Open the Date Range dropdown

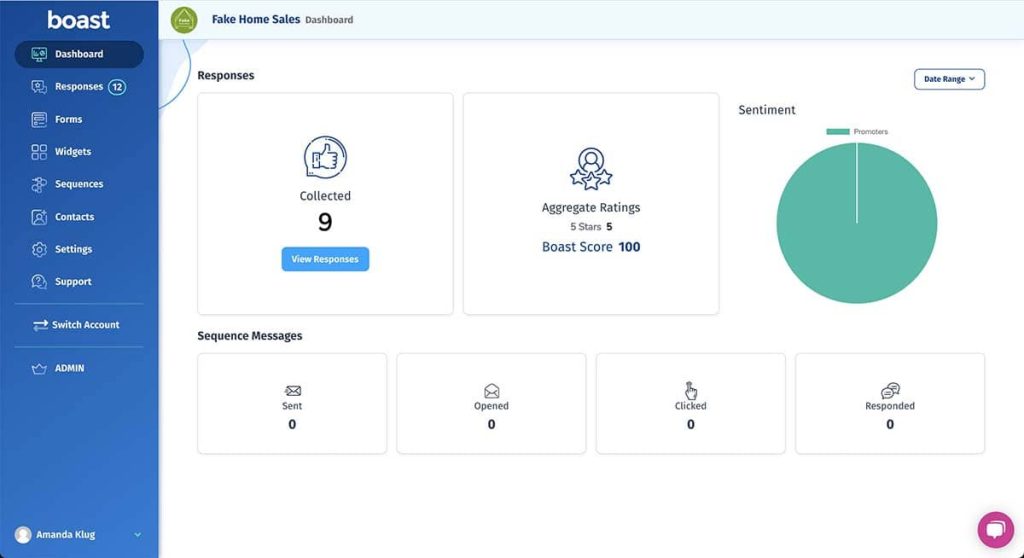tap(949, 79)
